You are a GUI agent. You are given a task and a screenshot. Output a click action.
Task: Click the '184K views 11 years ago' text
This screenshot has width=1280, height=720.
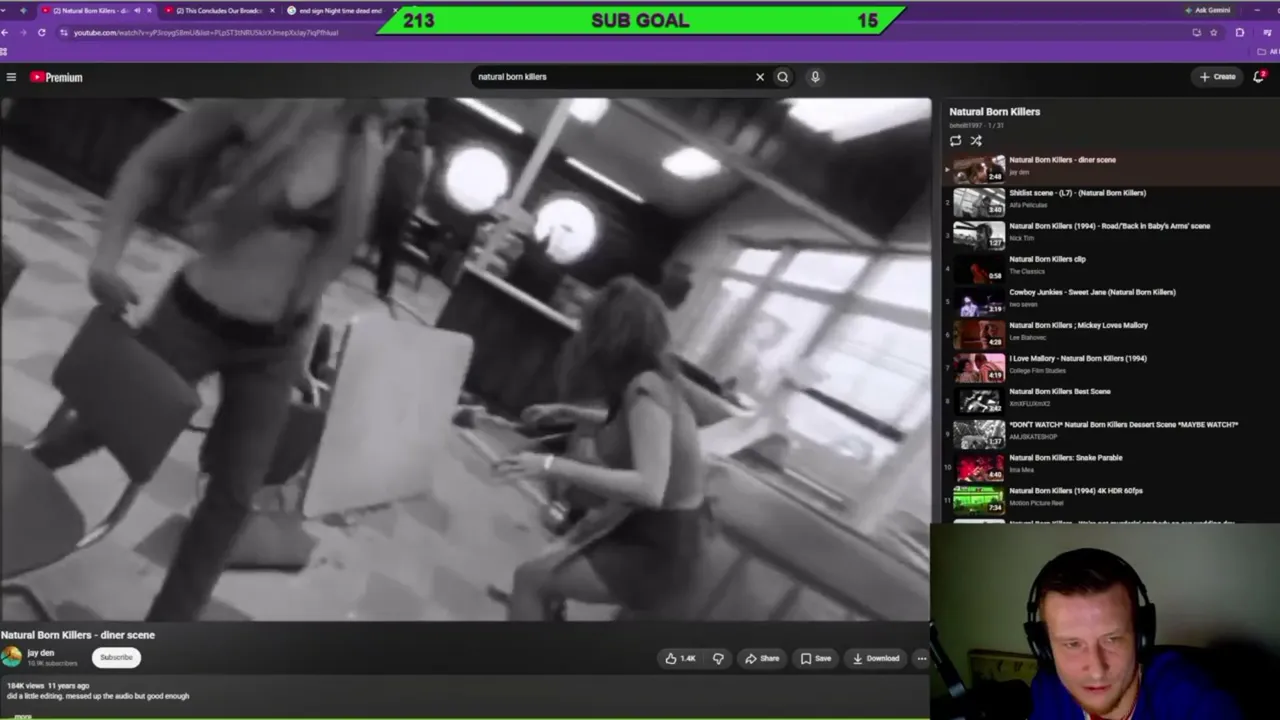(48, 686)
